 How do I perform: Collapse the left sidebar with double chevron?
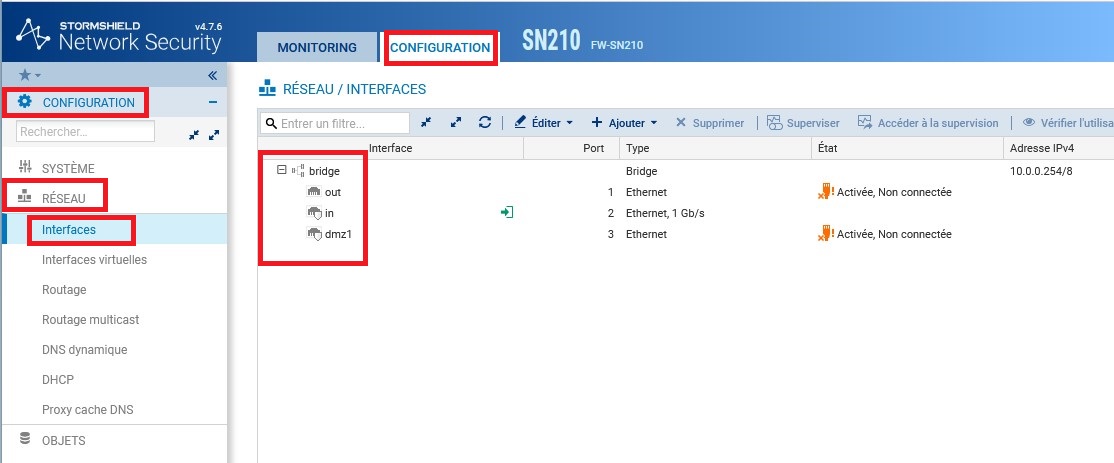point(212,75)
